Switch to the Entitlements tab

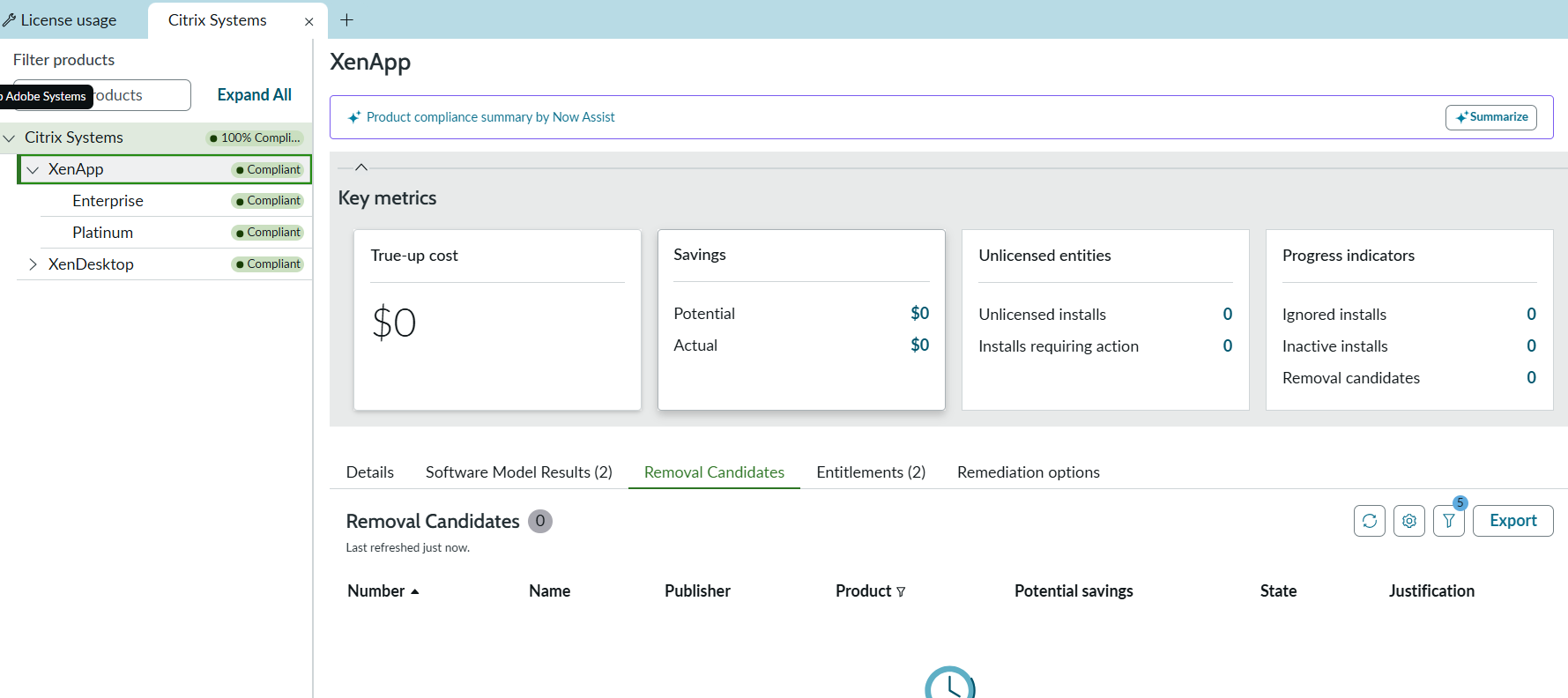870,472
